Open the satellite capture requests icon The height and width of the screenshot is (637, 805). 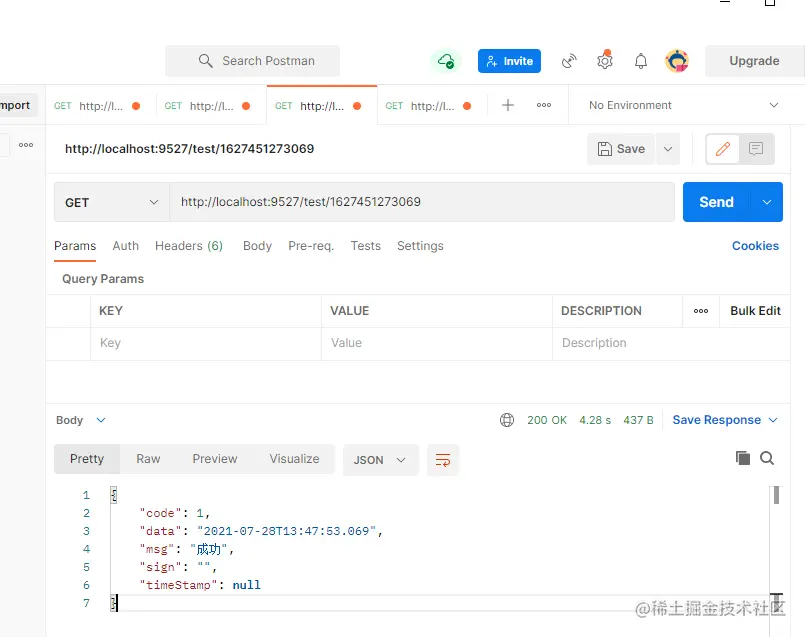click(569, 61)
